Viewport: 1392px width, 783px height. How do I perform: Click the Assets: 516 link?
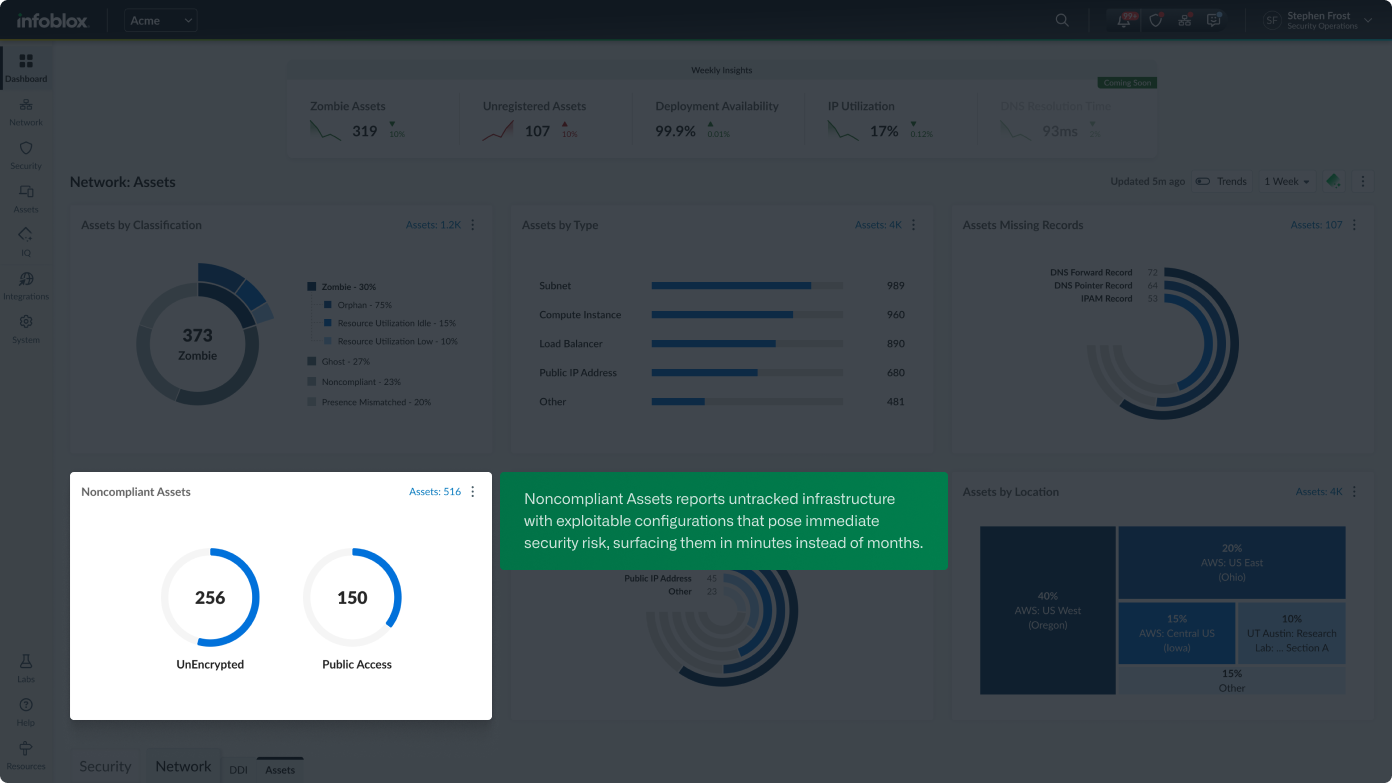435,492
